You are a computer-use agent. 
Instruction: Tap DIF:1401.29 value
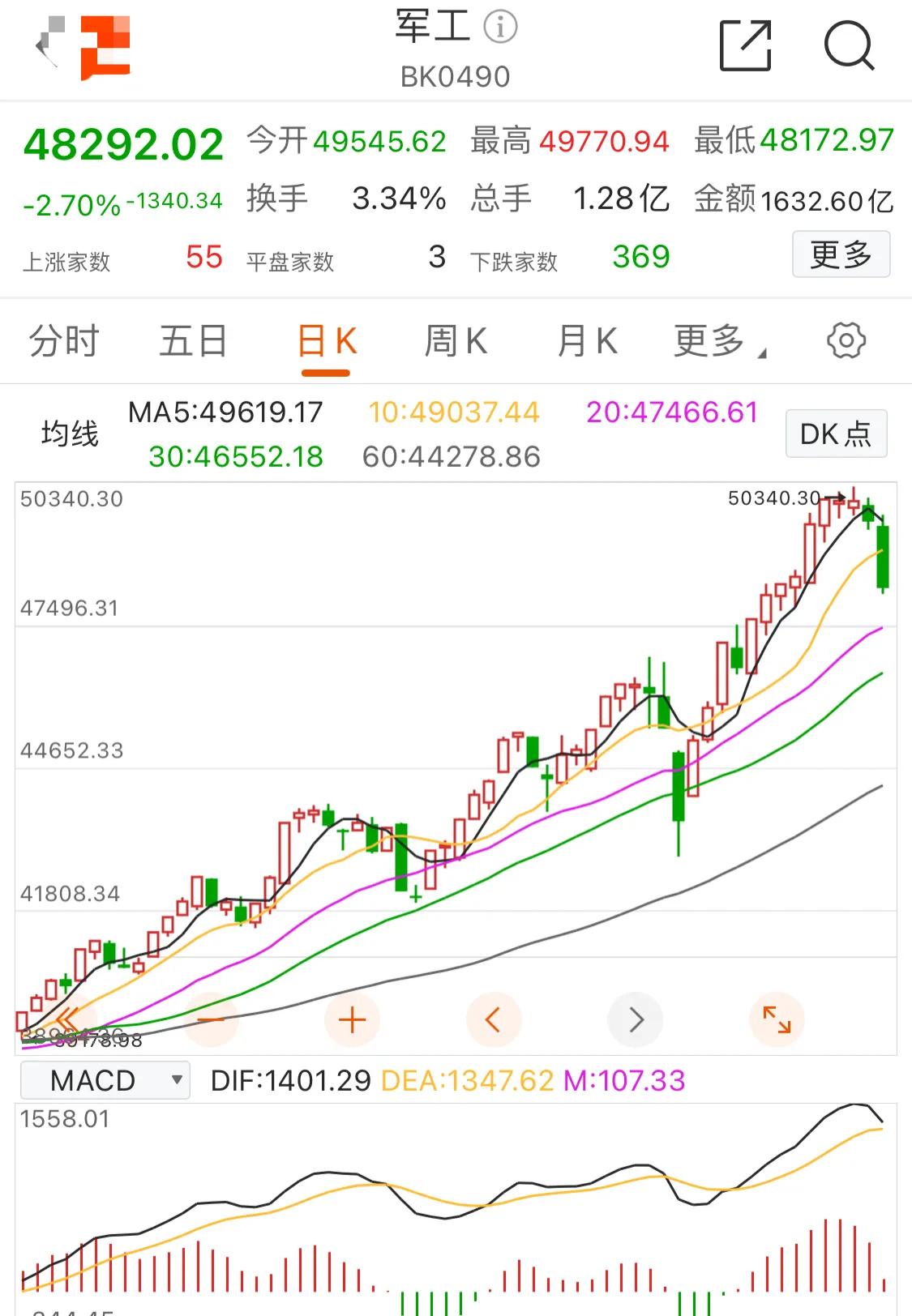tap(291, 1080)
